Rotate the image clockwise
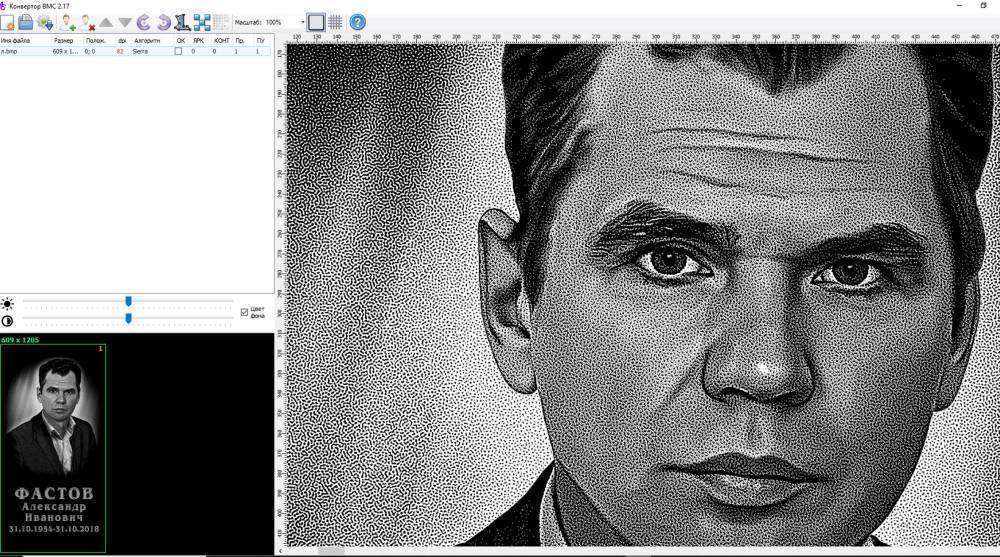 coord(162,22)
